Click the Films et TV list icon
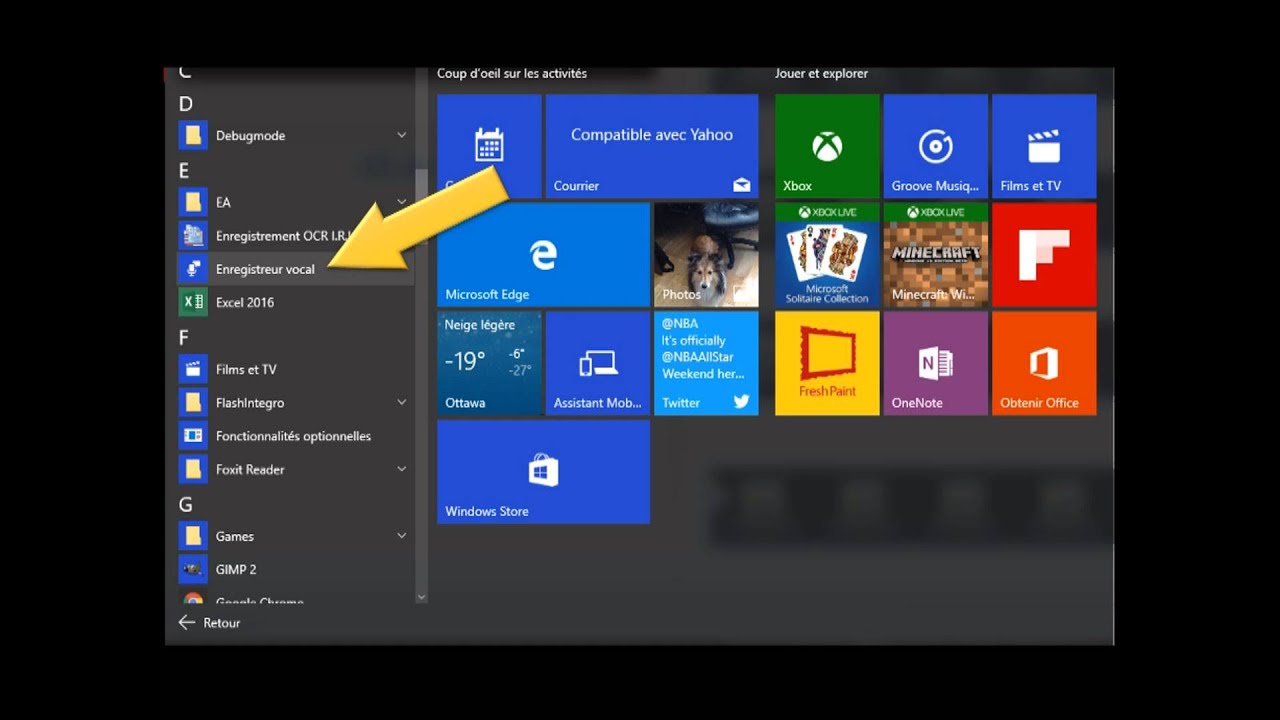Image resolution: width=1280 pixels, height=720 pixels. [193, 369]
